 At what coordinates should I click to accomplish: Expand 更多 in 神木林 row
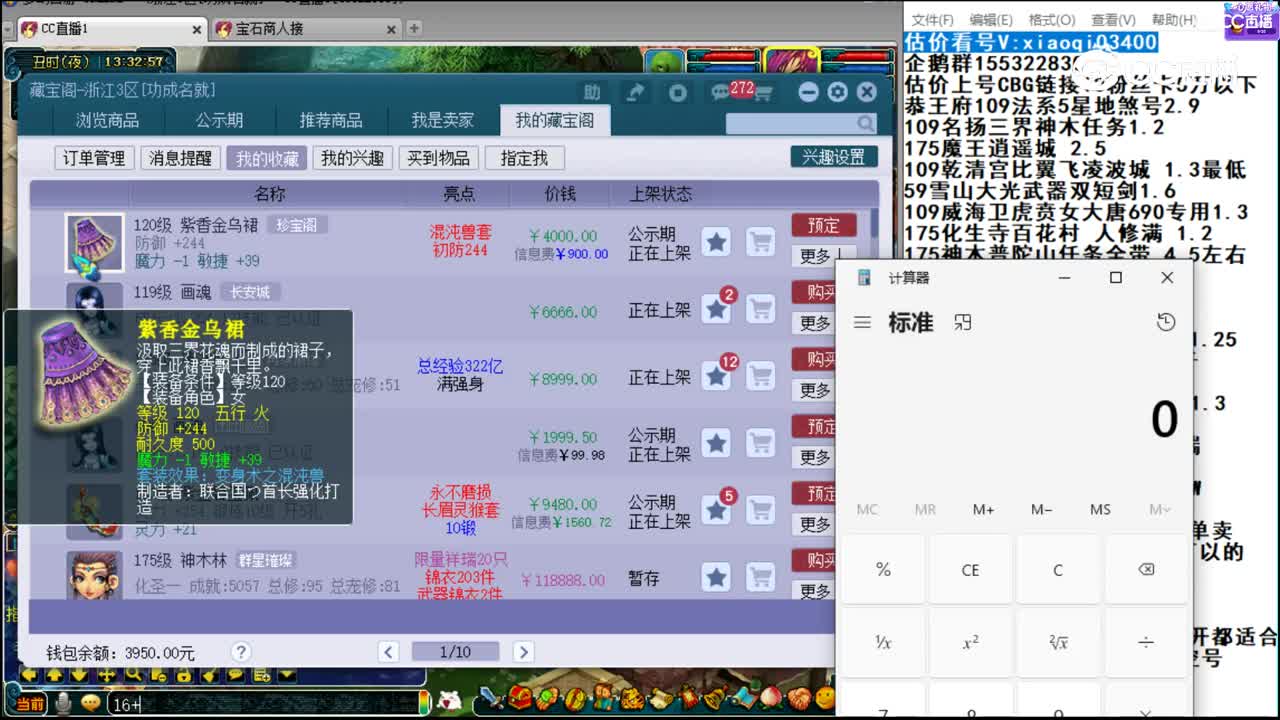tap(815, 591)
